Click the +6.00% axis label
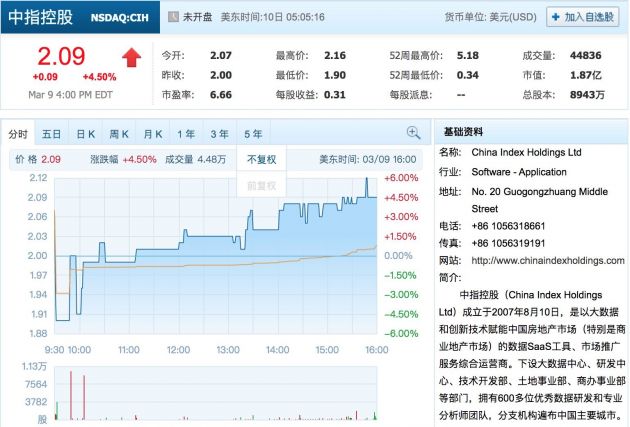The image size is (630, 427). [401, 178]
